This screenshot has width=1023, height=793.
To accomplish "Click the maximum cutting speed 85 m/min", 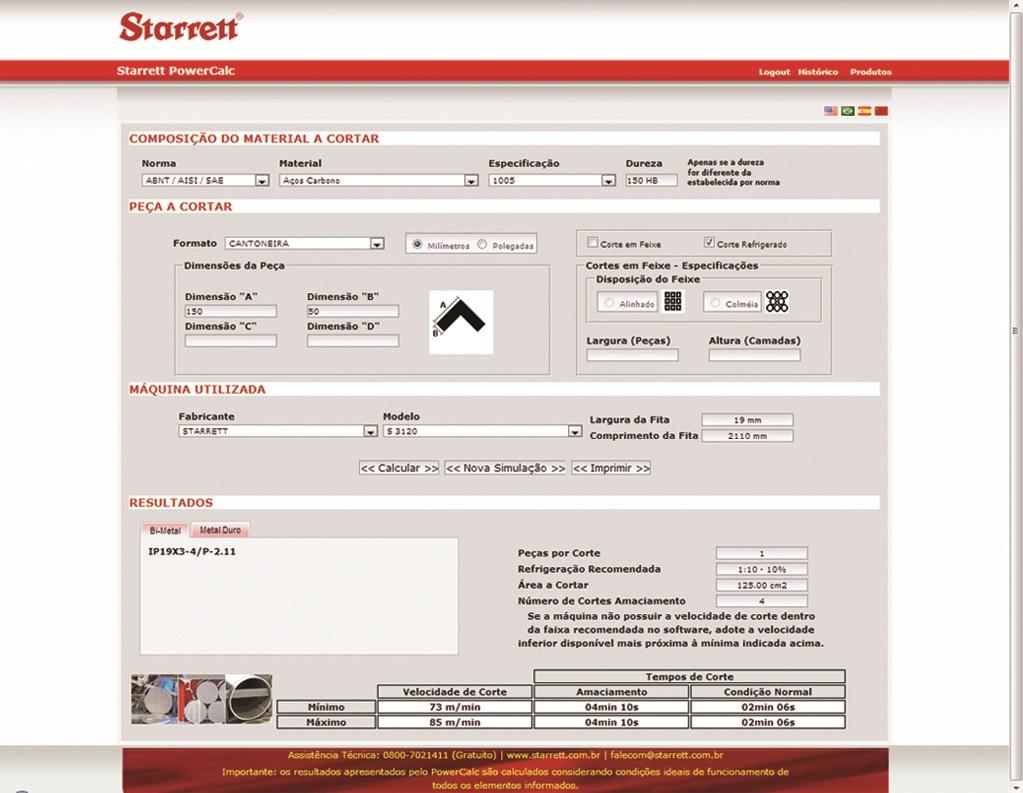I will coord(455,723).
